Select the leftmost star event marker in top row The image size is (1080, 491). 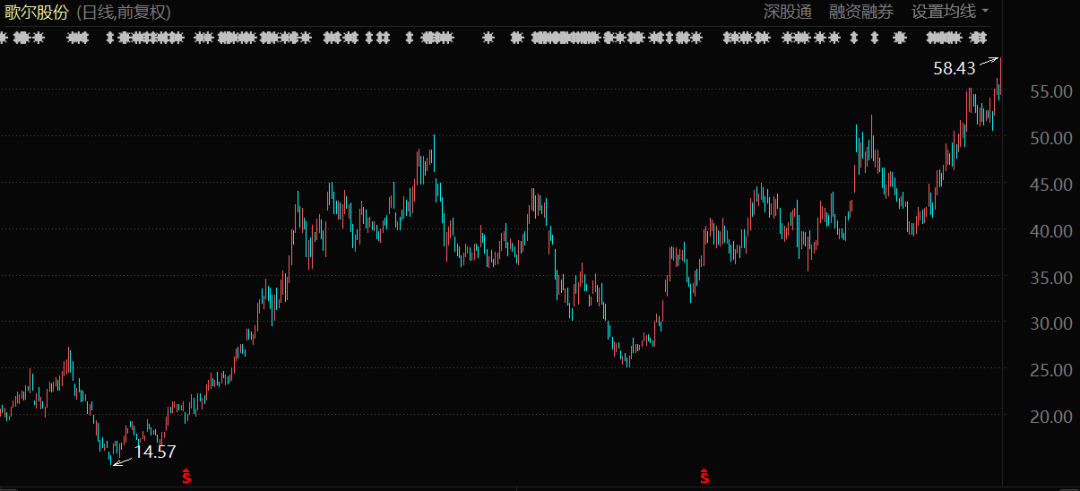tap(4, 38)
